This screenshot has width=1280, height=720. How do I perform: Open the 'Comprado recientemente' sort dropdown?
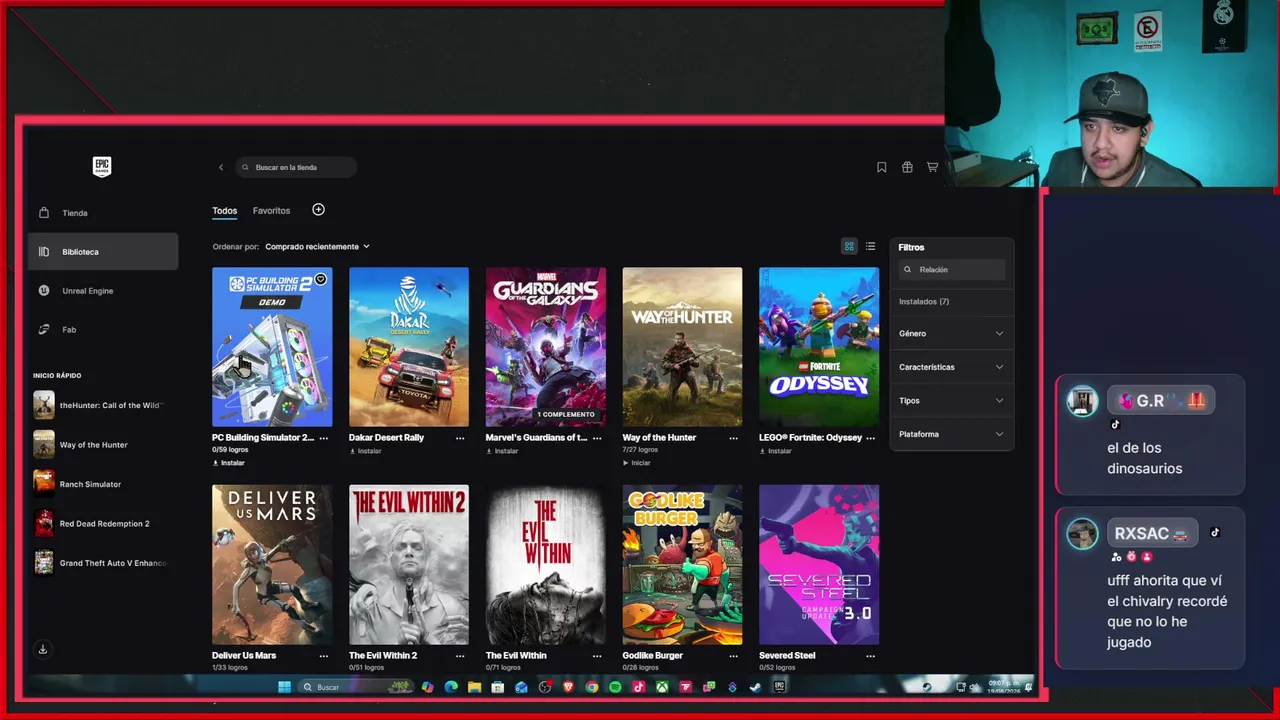click(317, 247)
